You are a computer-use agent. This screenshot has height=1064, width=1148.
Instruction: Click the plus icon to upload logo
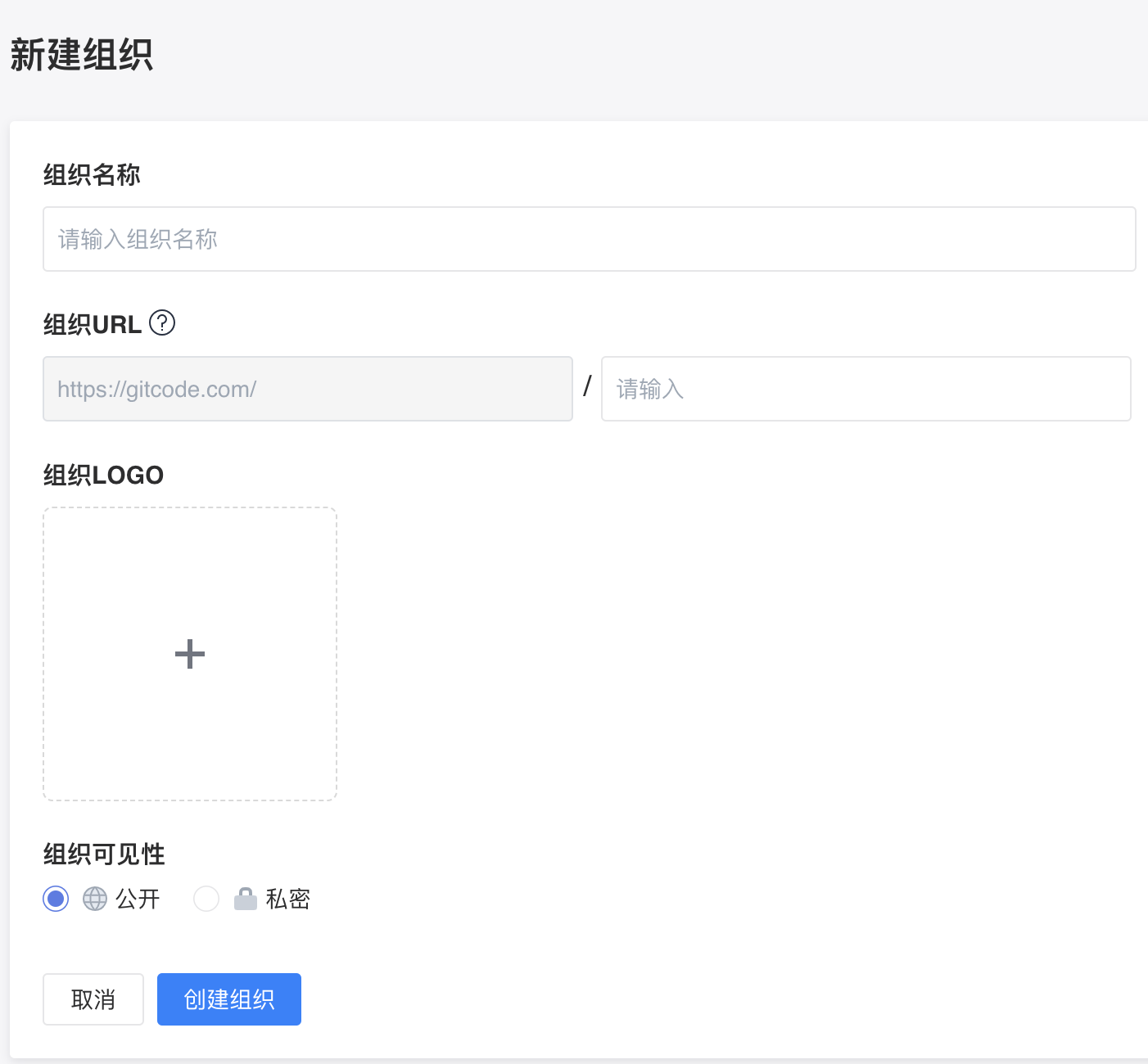190,654
